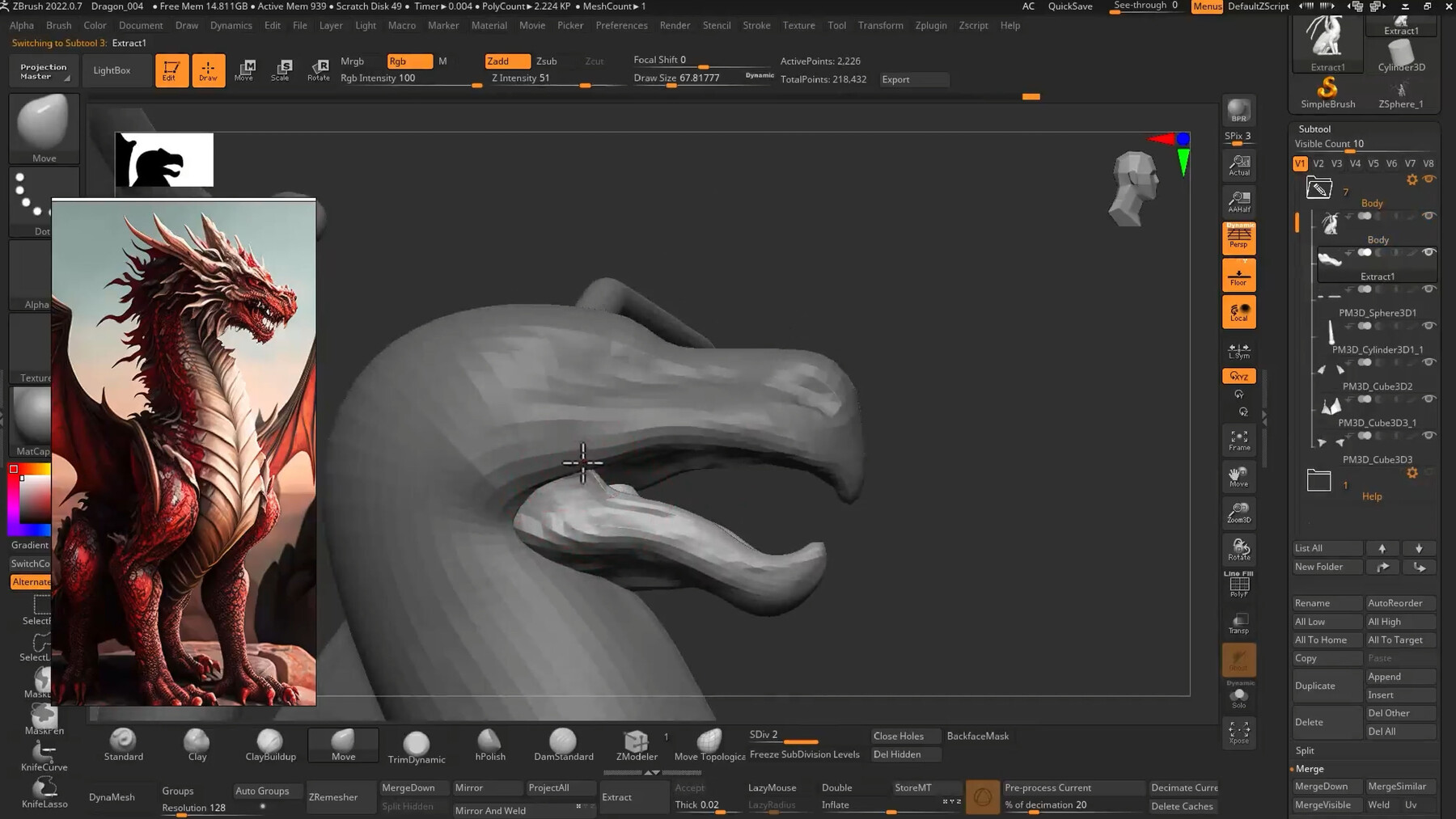Select the TrimDynamic brush
The height and width of the screenshot is (819, 1456).
[416, 743]
